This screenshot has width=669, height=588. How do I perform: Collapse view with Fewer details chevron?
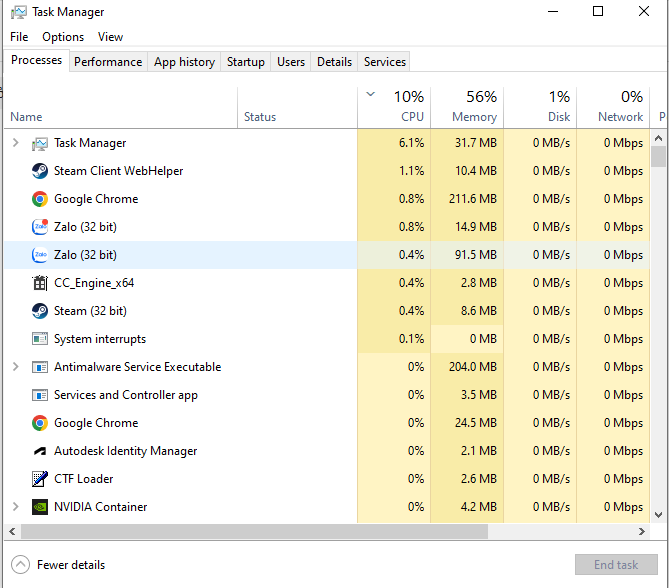20,565
